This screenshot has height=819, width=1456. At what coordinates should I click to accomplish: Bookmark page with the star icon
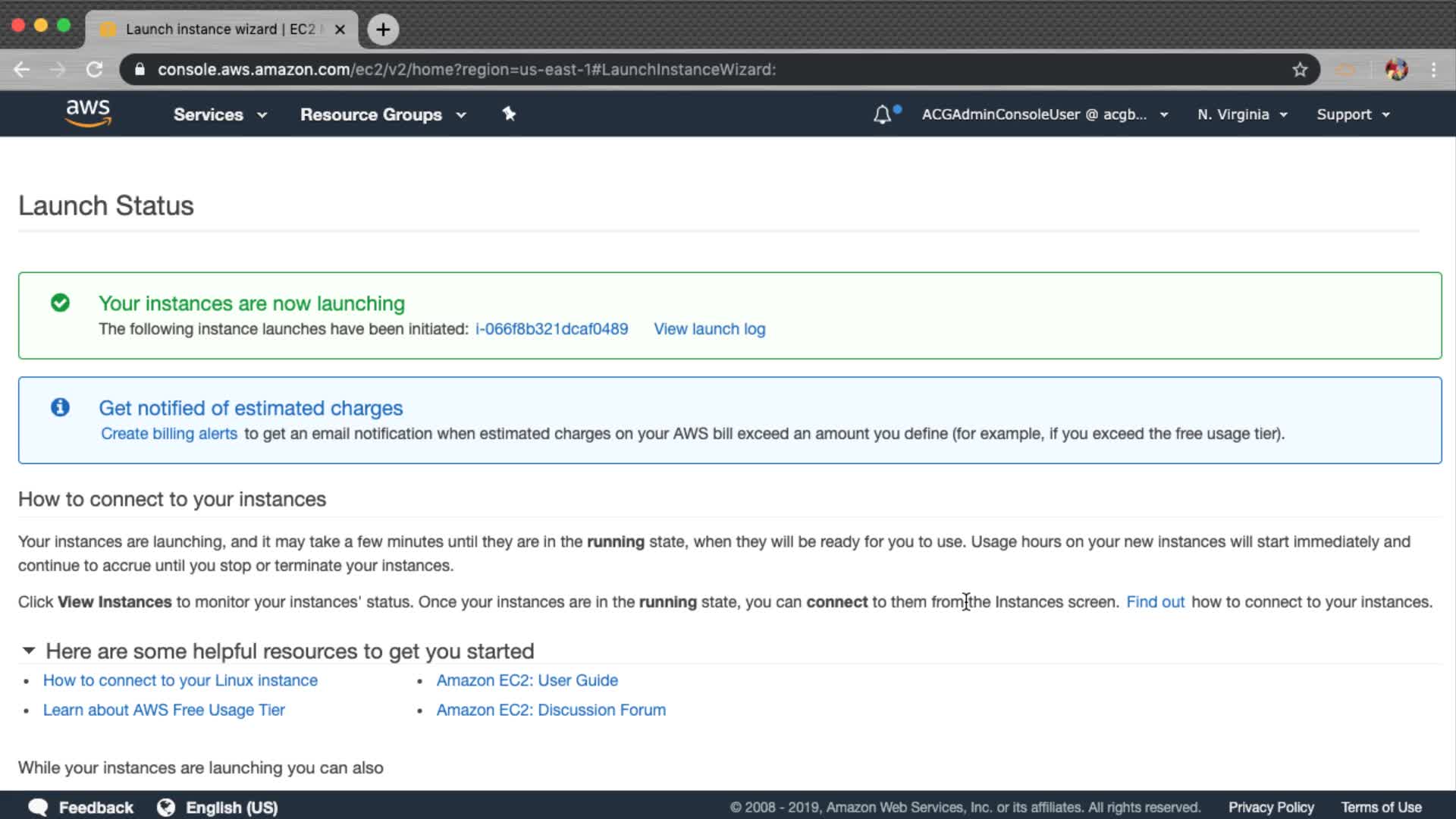[1300, 70]
